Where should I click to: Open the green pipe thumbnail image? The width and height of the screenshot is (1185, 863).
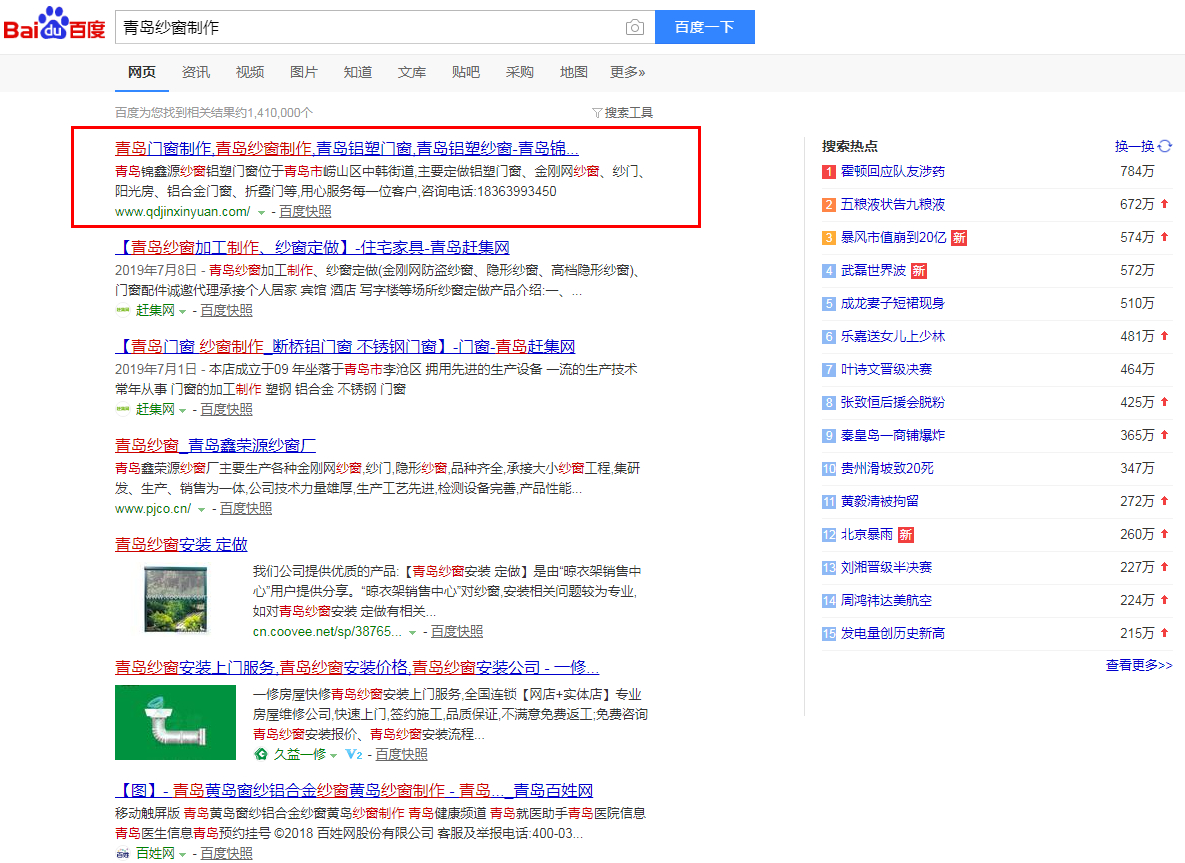(x=175, y=722)
